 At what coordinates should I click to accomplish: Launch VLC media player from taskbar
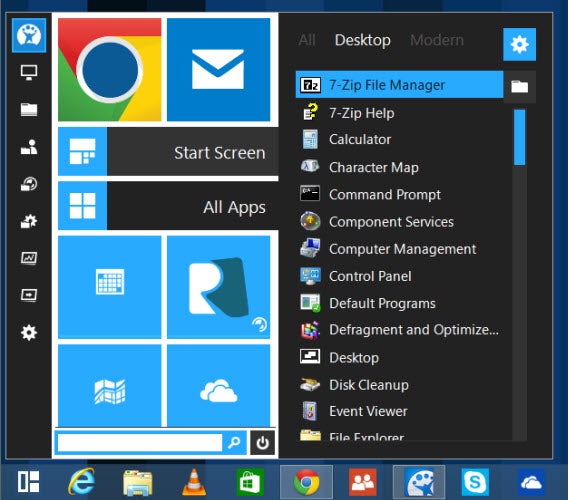(x=194, y=482)
